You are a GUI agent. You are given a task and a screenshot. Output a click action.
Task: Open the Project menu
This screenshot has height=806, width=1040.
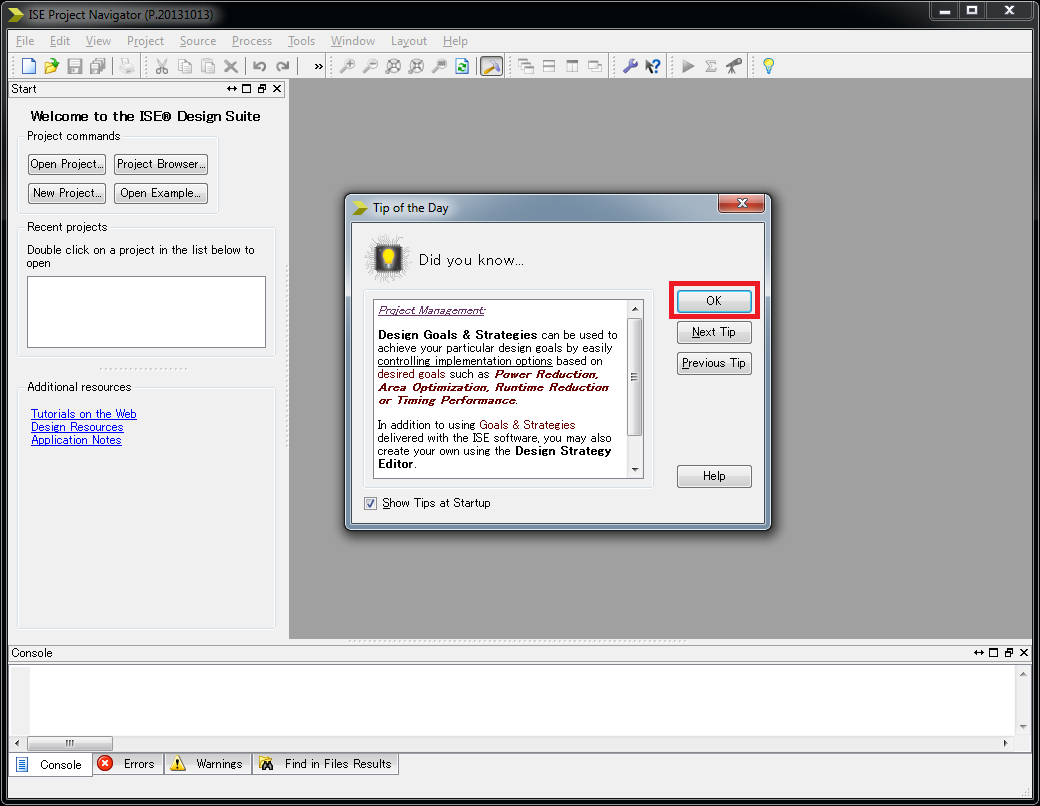[145, 40]
